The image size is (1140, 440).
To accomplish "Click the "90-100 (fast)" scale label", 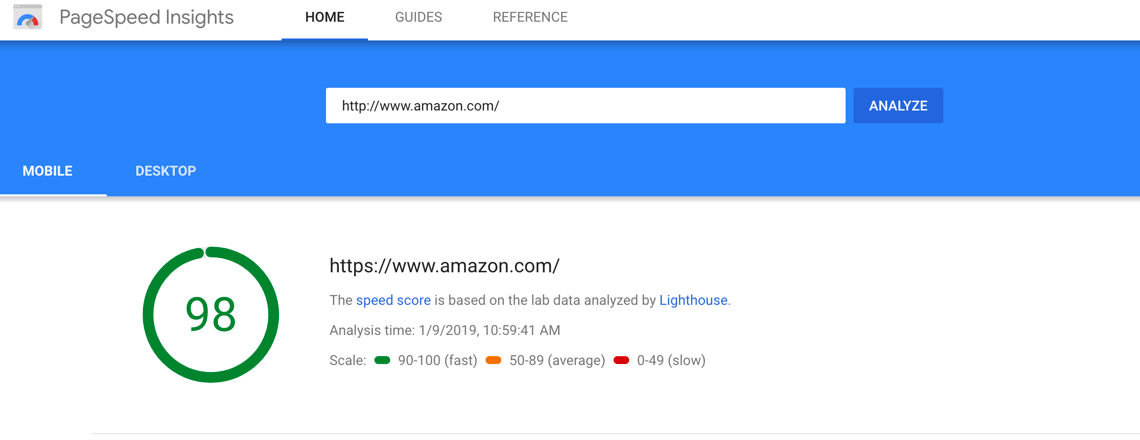I will 435,360.
